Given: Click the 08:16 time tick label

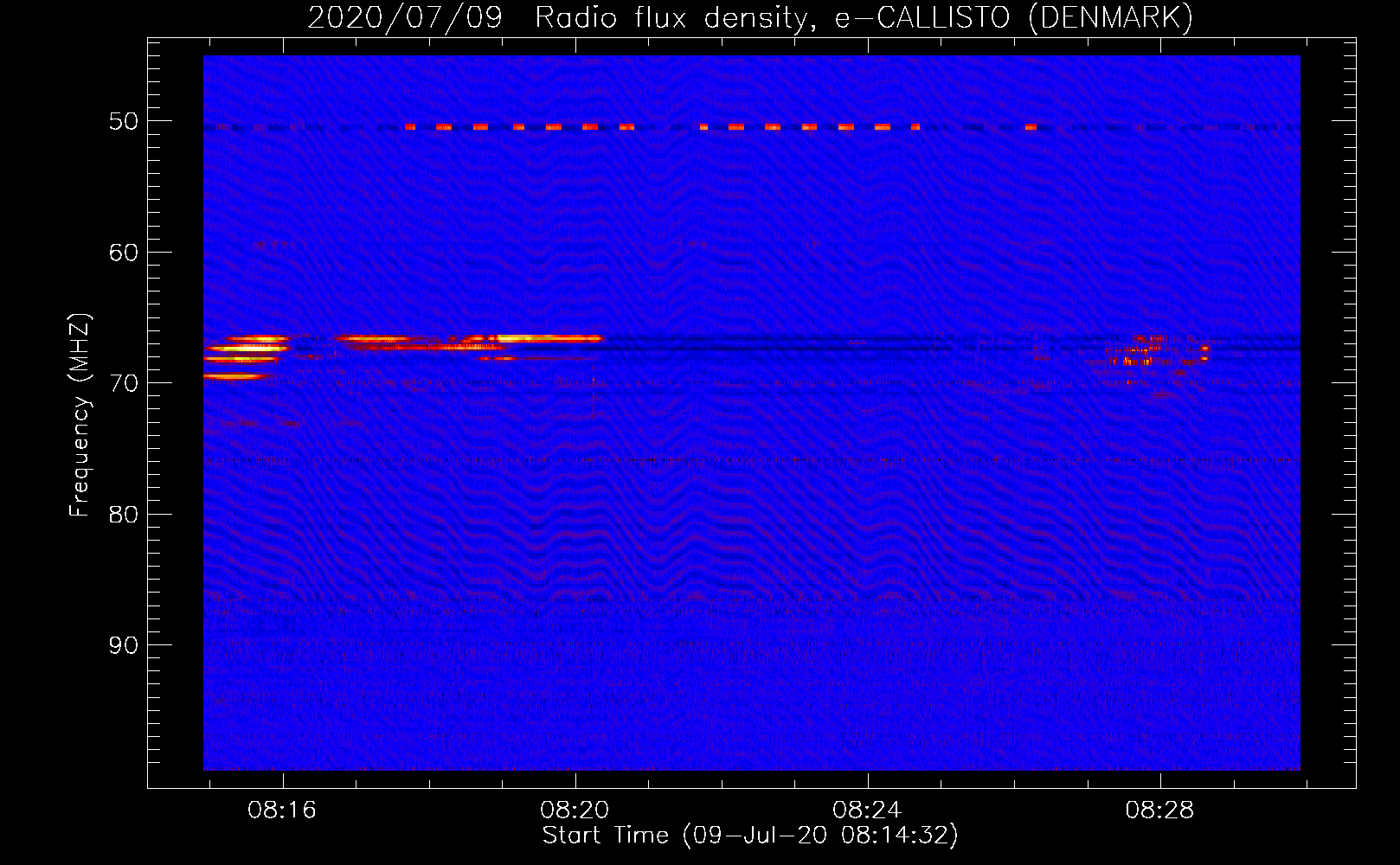Looking at the screenshot, I should pos(282,811).
